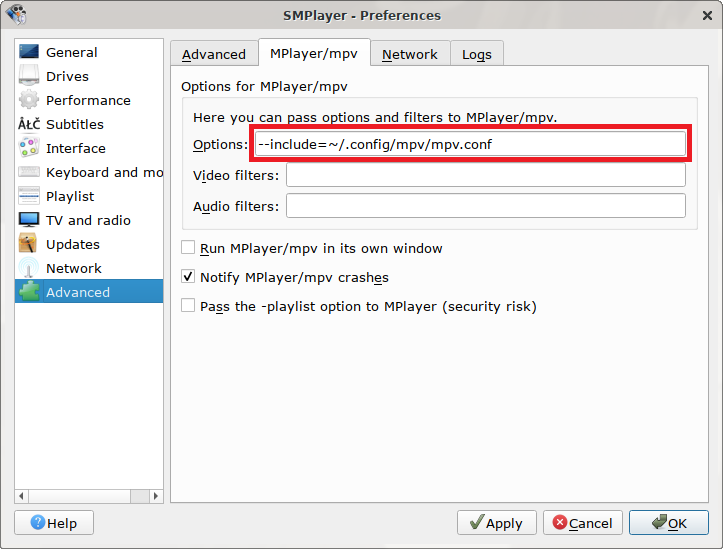This screenshot has width=723, height=549.
Task: Enable Run MPlayer/mpv in its own window
Action: tap(188, 248)
